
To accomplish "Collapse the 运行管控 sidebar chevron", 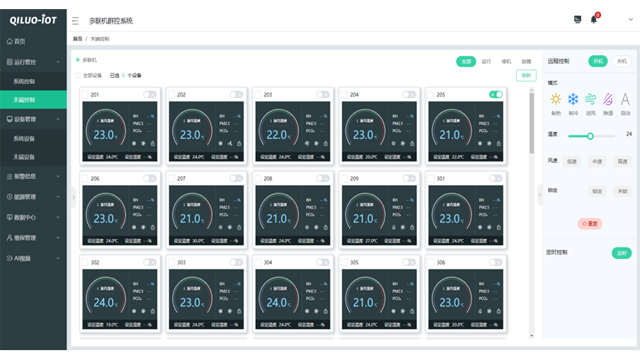I will click(x=58, y=62).
